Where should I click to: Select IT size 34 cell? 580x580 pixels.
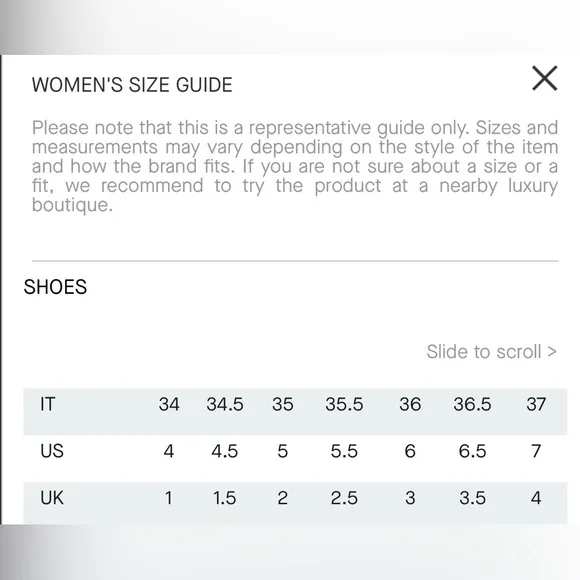(169, 404)
